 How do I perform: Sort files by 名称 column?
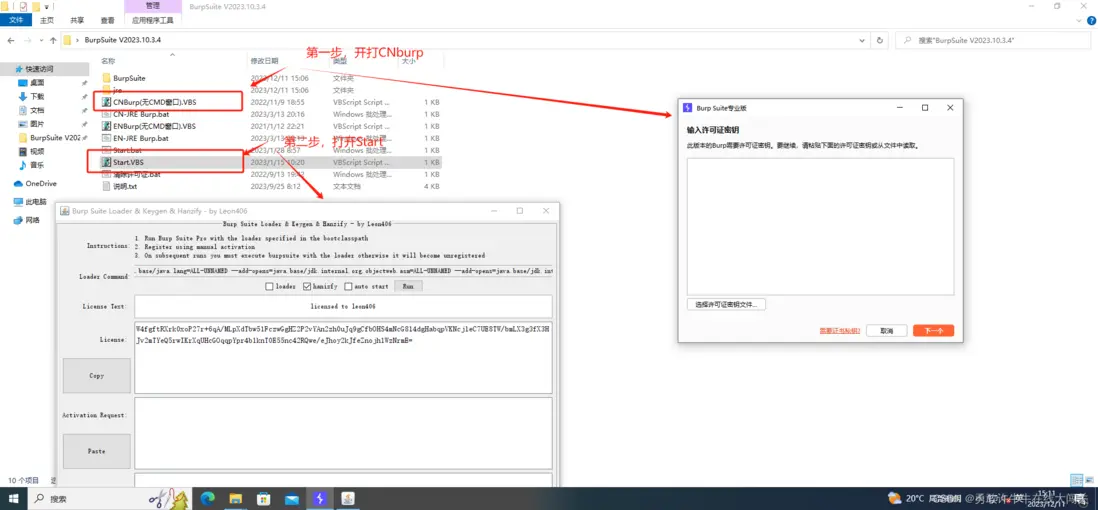[x=108, y=61]
